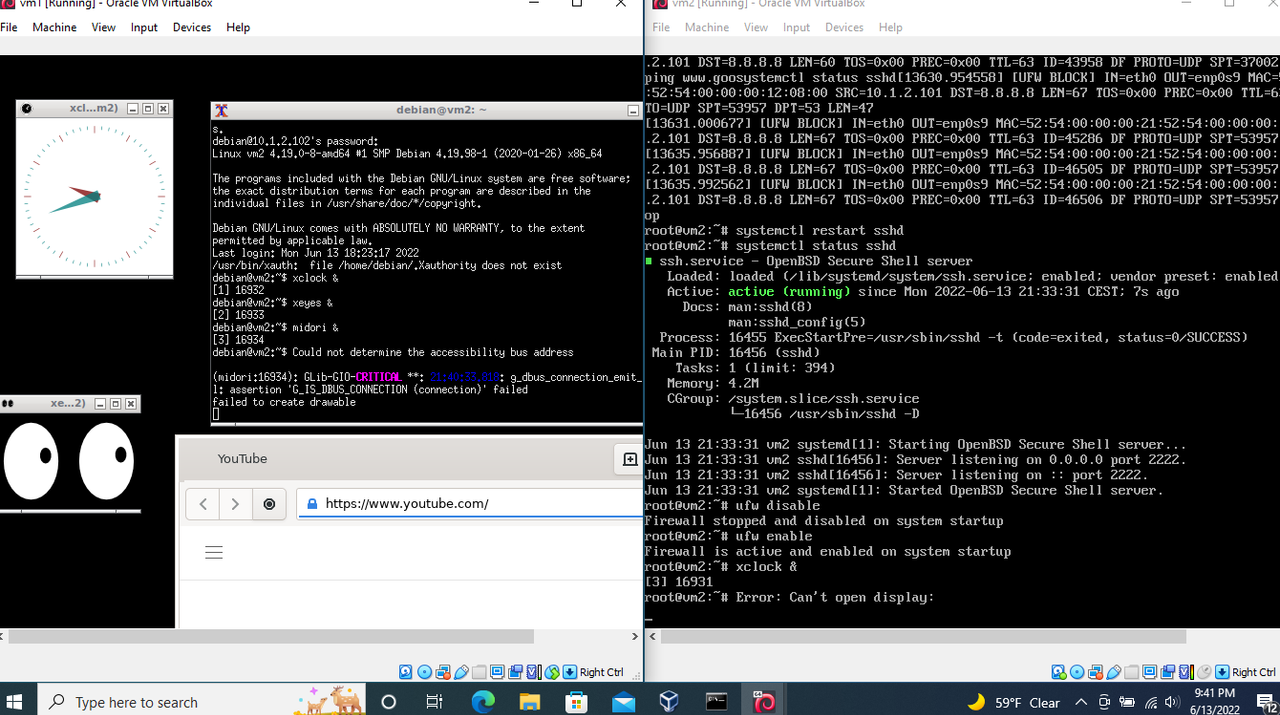The width and height of the screenshot is (1280, 715).
Task: Click Cortana circle on taskbar
Action: (389, 702)
